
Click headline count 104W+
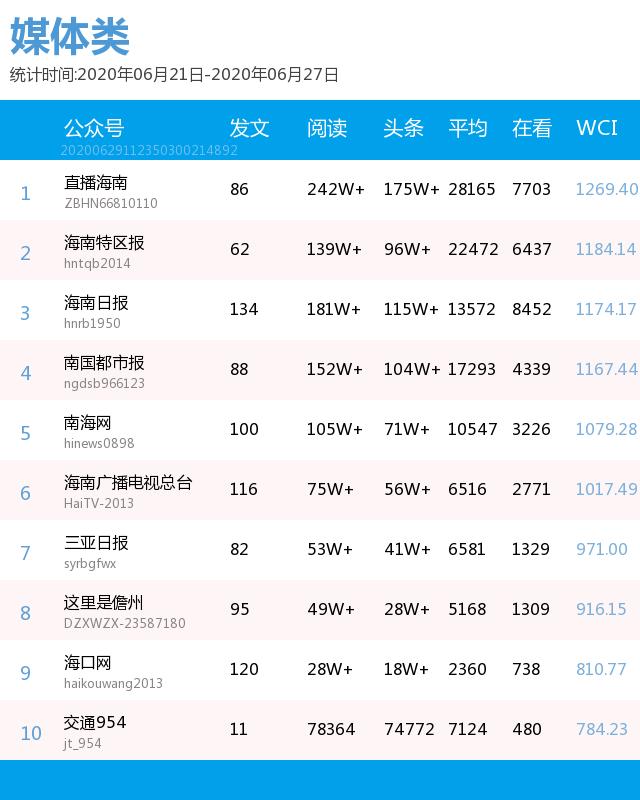(x=412, y=369)
